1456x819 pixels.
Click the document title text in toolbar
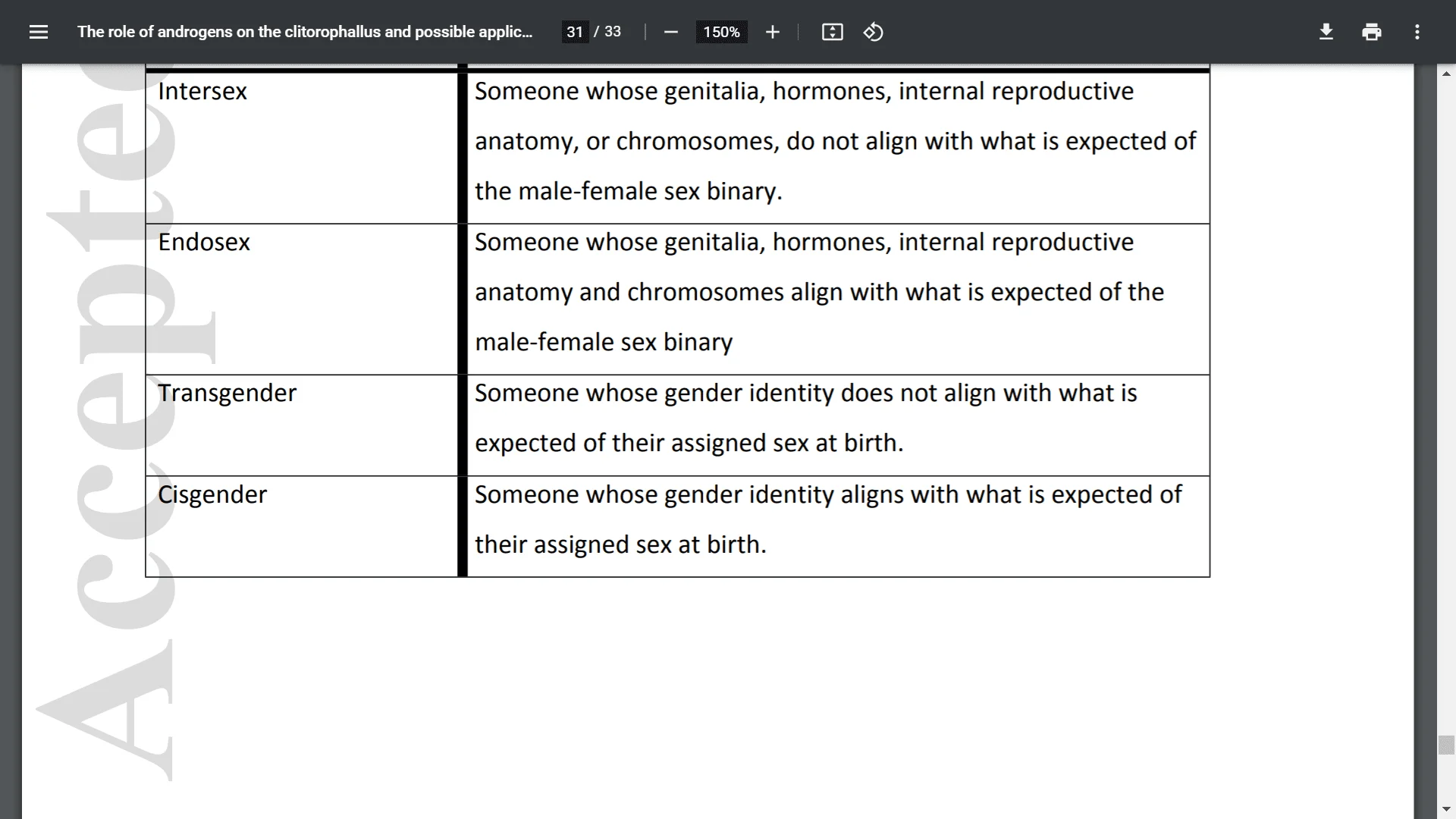(305, 32)
